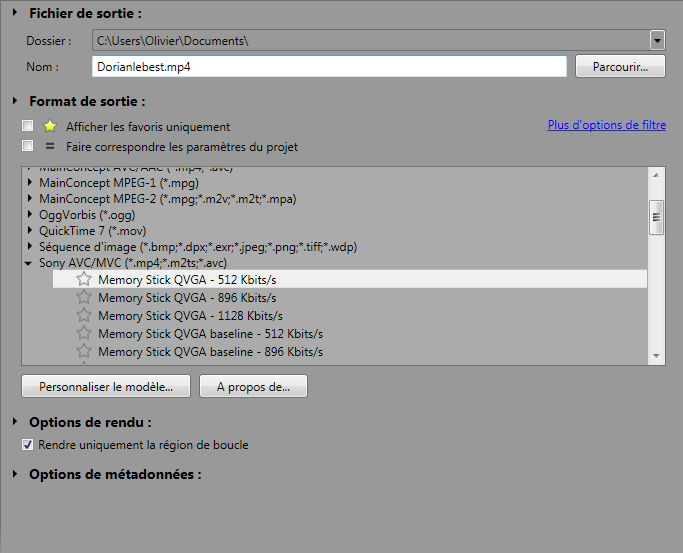683x553 pixels.
Task: Star the QVGA baseline 896 Kbits/s preset
Action: pyautogui.click(x=84, y=352)
